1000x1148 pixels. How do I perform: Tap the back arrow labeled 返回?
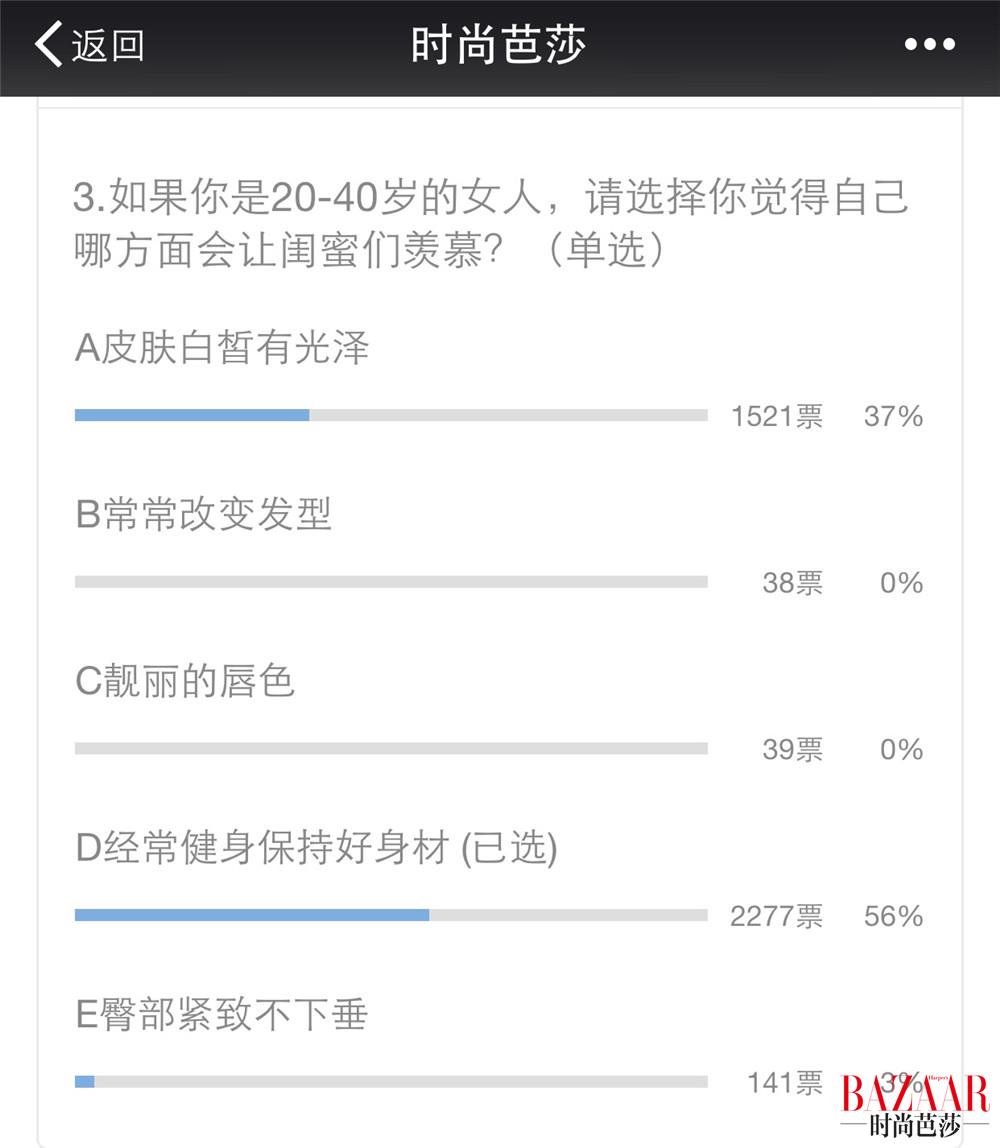point(90,45)
